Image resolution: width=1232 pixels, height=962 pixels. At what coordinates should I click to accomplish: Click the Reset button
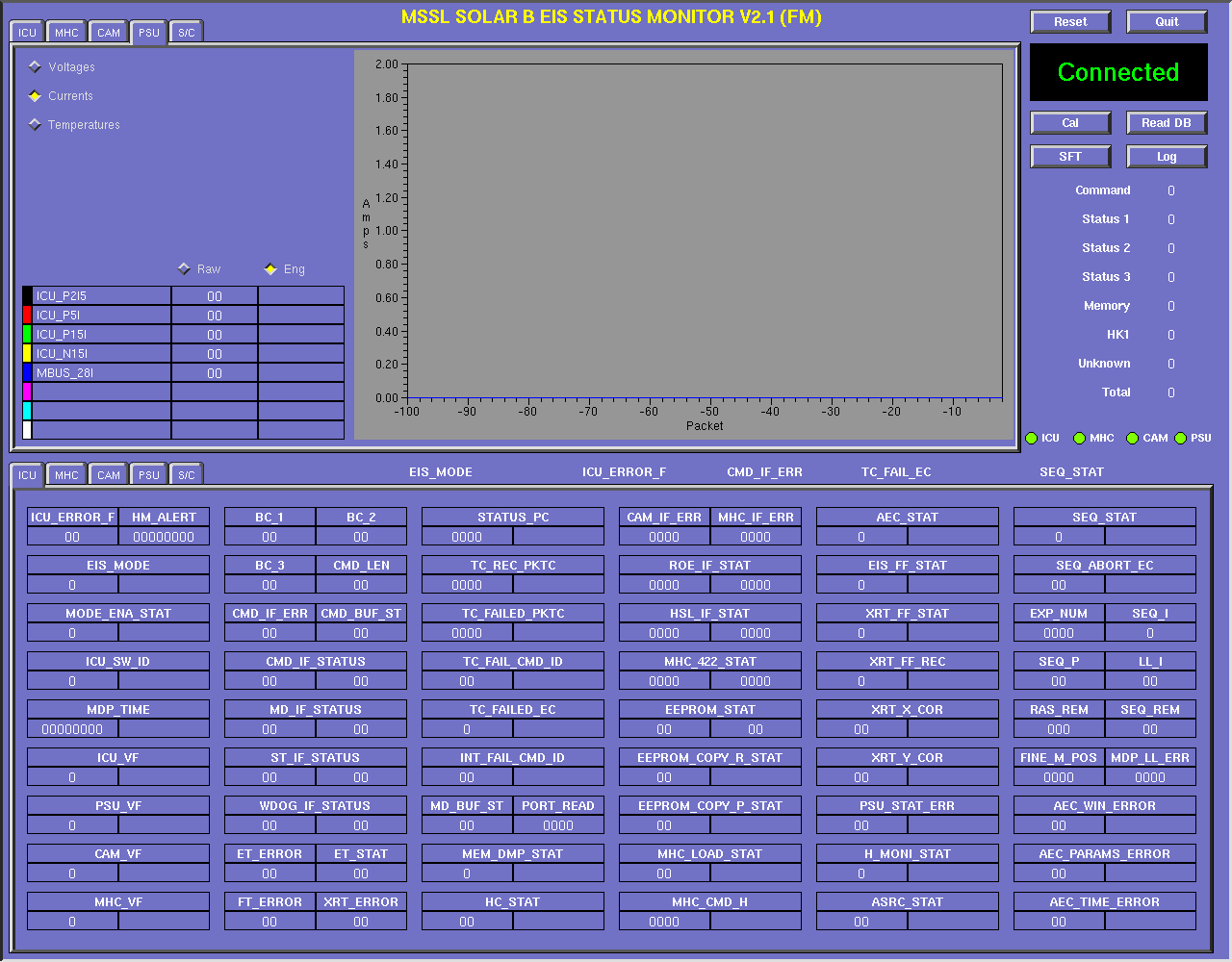(1070, 22)
